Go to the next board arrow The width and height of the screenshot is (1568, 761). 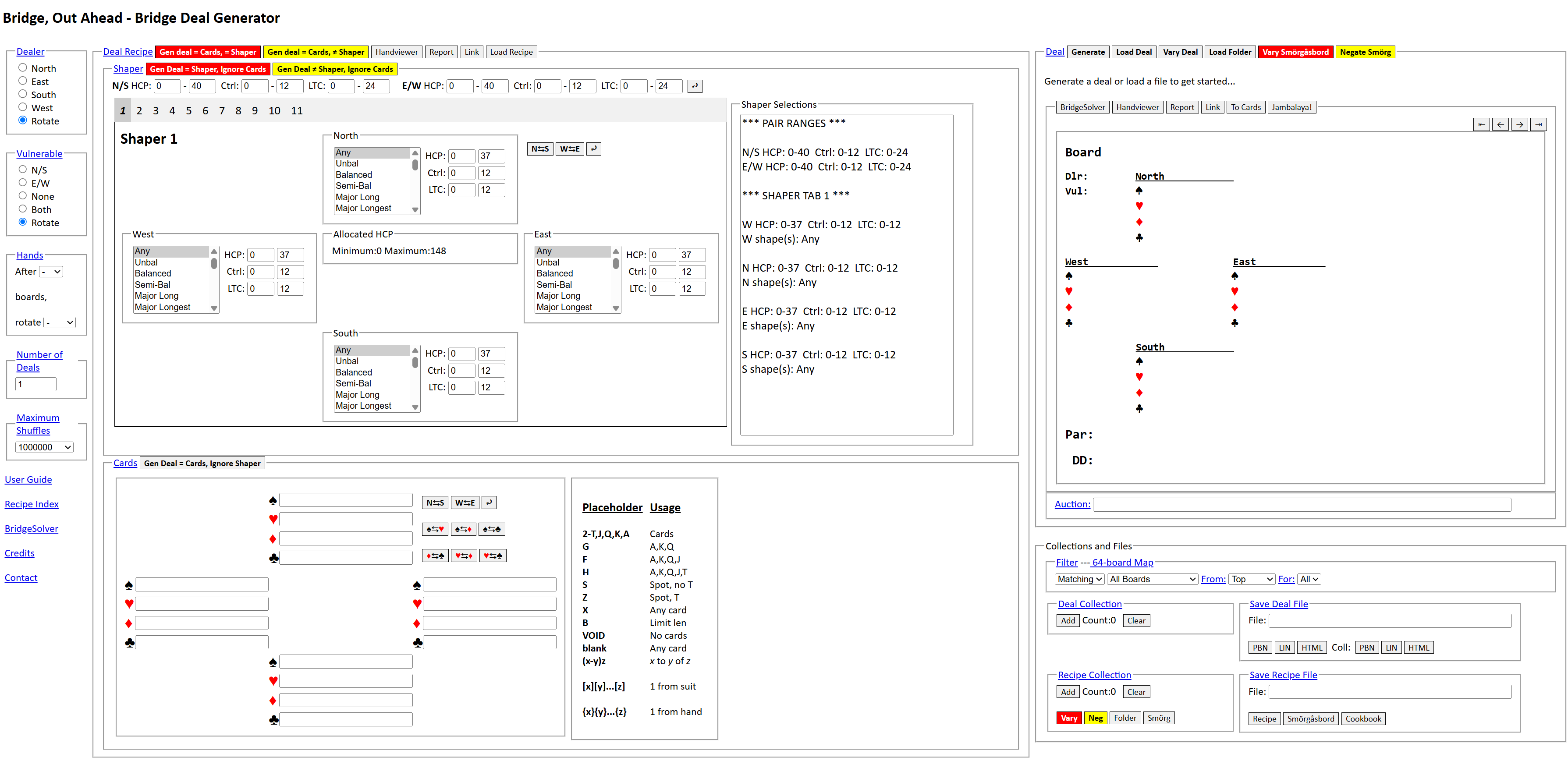[1519, 125]
